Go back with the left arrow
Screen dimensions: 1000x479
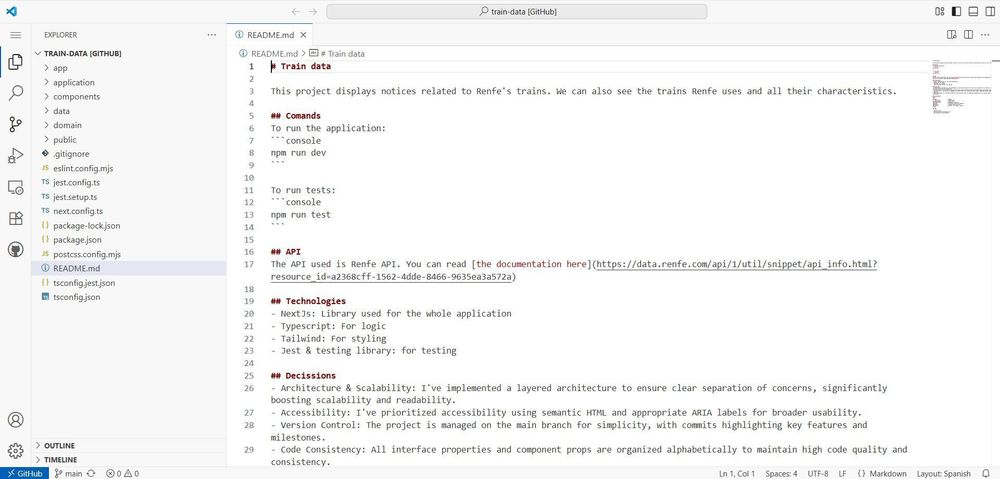[295, 11]
